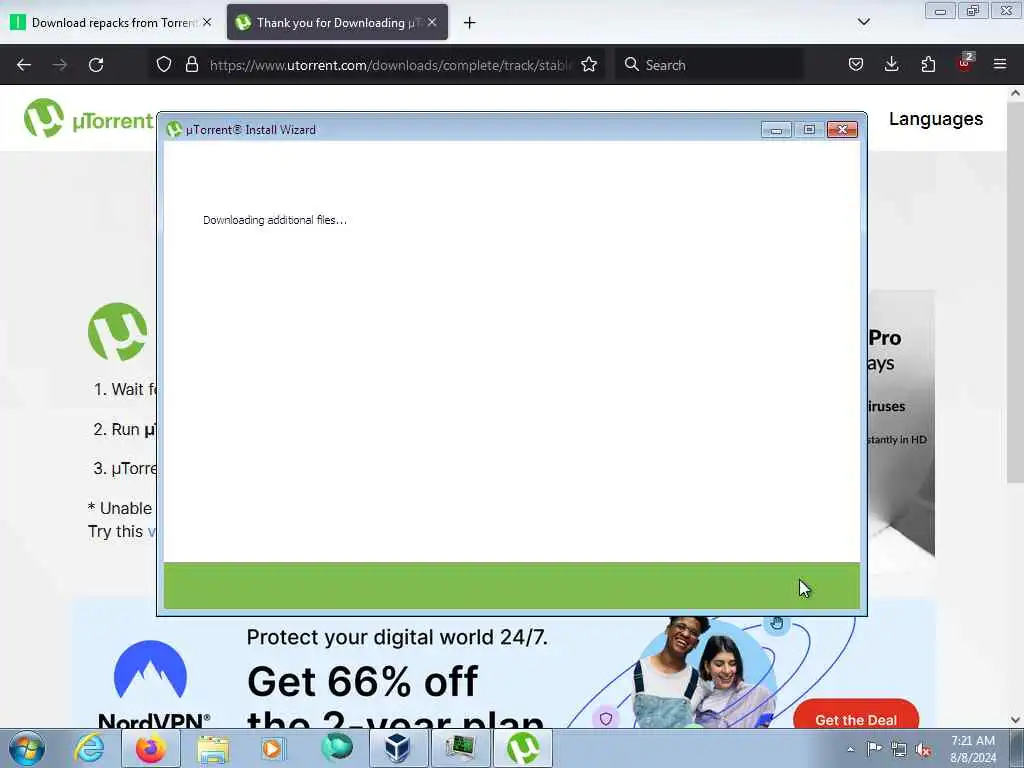Viewport: 1024px width, 768px height.
Task: Open the media player taskbar icon
Action: click(x=273, y=748)
